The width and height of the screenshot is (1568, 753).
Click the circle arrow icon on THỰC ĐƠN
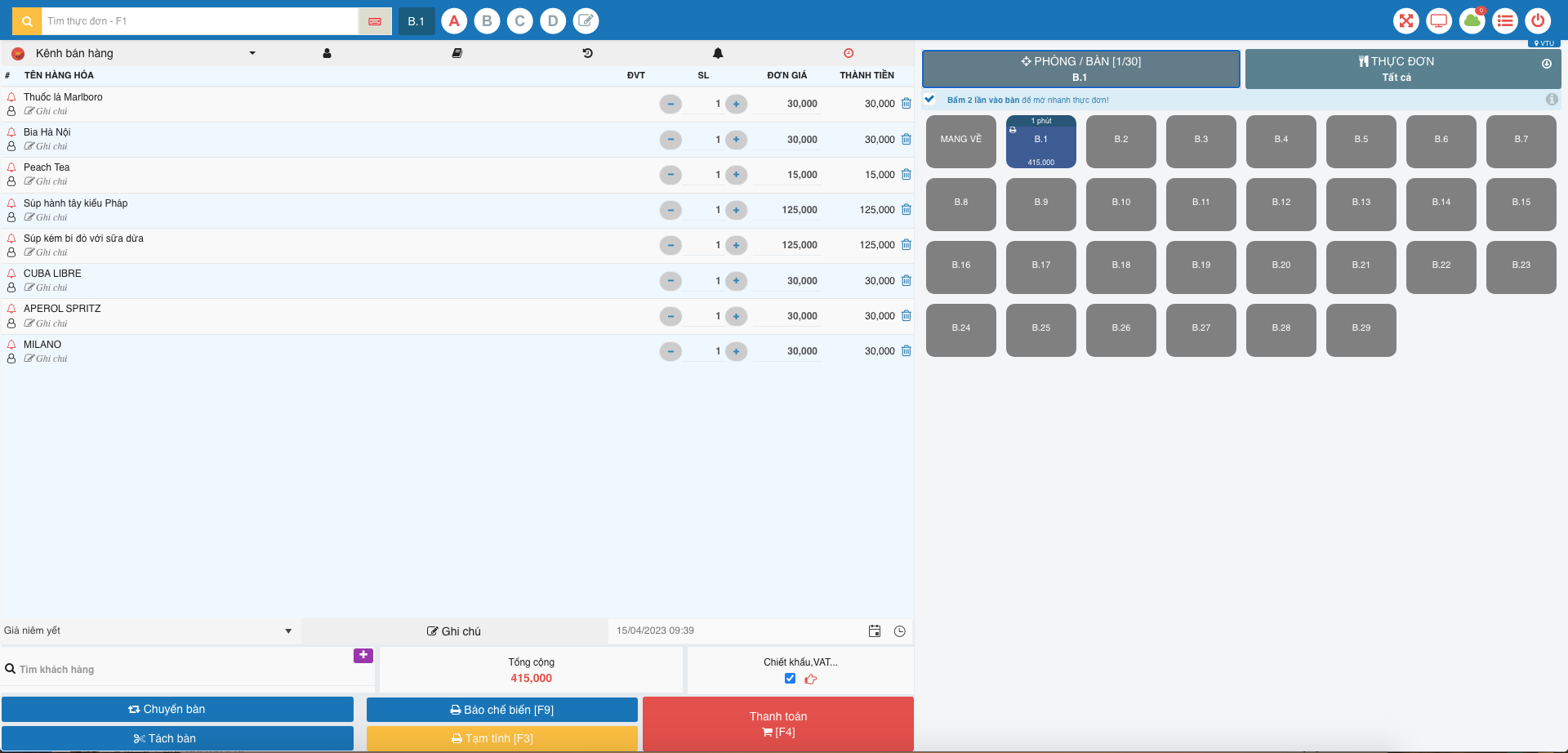(1547, 64)
